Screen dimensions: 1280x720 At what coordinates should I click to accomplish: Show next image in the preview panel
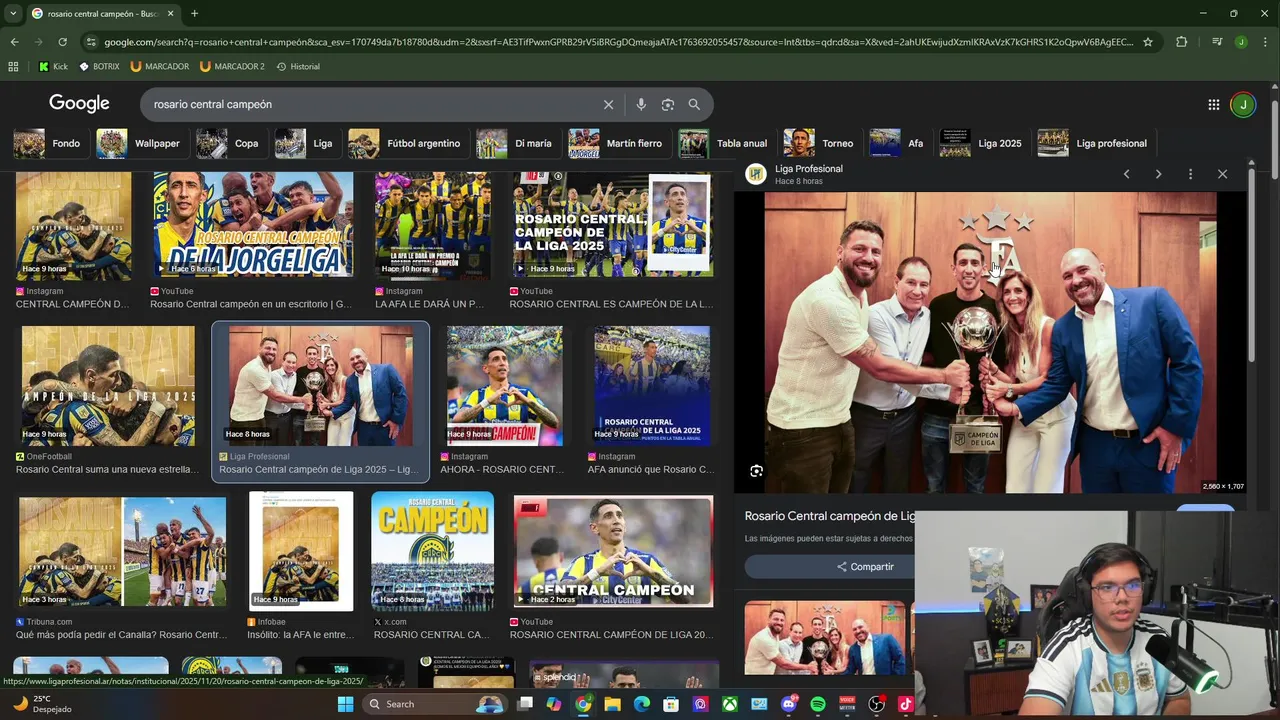[x=1158, y=174]
